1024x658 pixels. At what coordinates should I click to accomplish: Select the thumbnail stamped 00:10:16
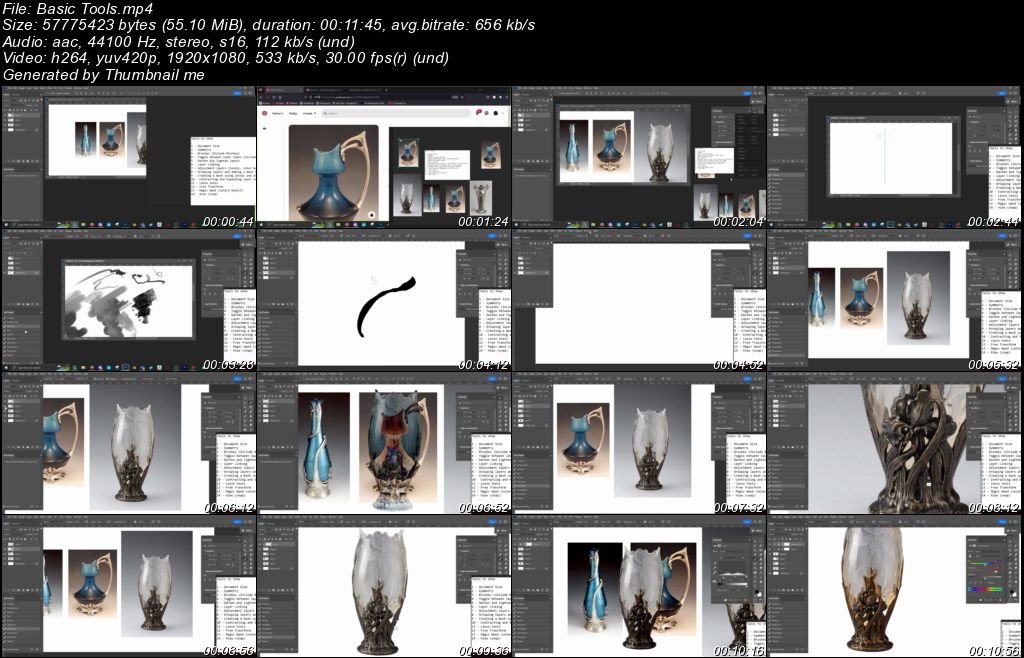point(639,586)
